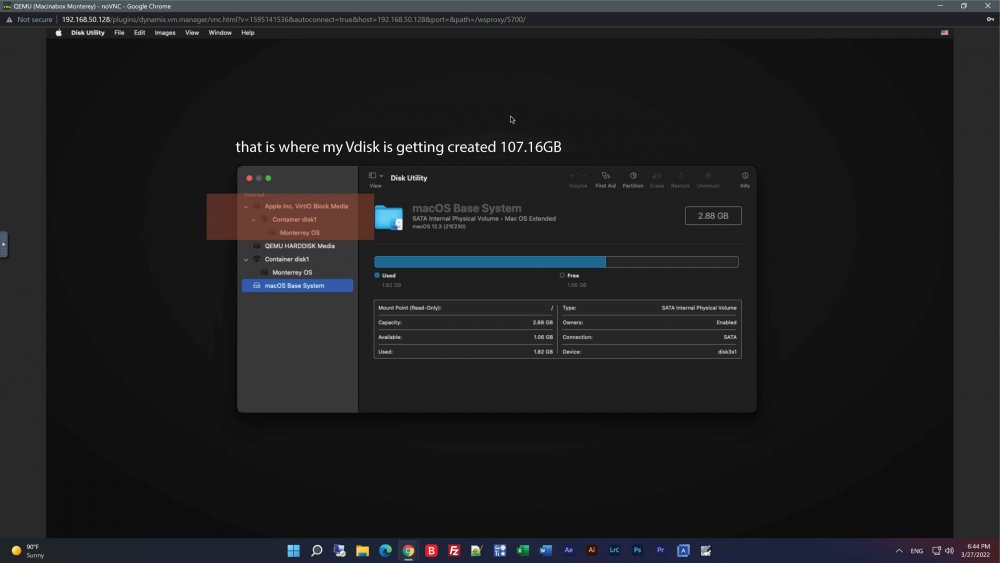Select the macOS Base System volume
The height and width of the screenshot is (563, 1000).
(297, 286)
